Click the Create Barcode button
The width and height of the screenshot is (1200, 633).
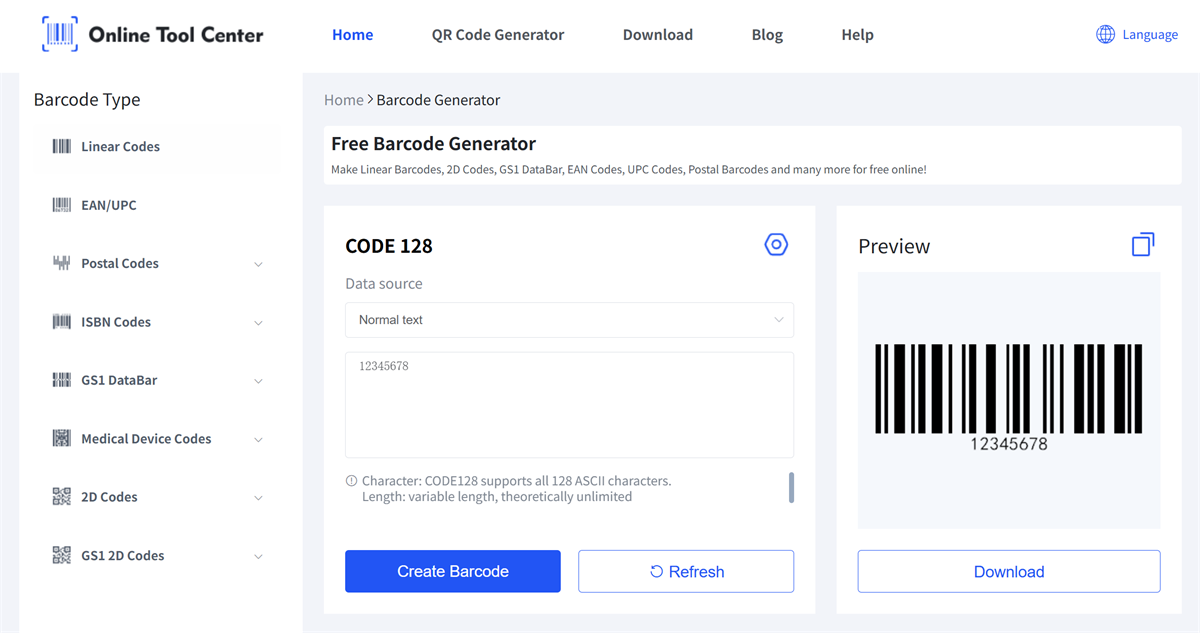click(453, 572)
